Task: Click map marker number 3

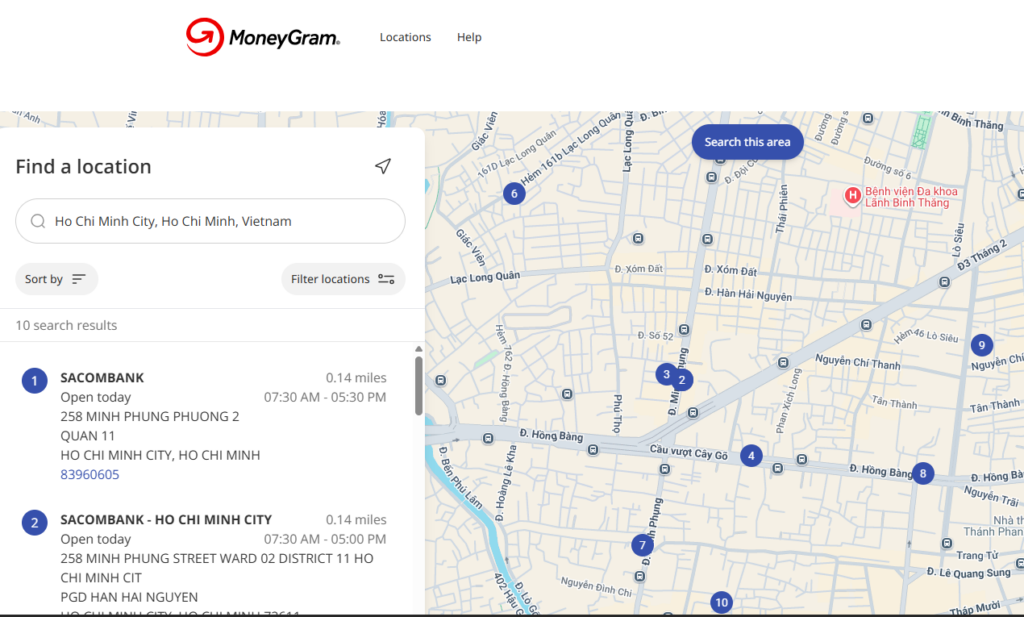Action: (x=665, y=374)
